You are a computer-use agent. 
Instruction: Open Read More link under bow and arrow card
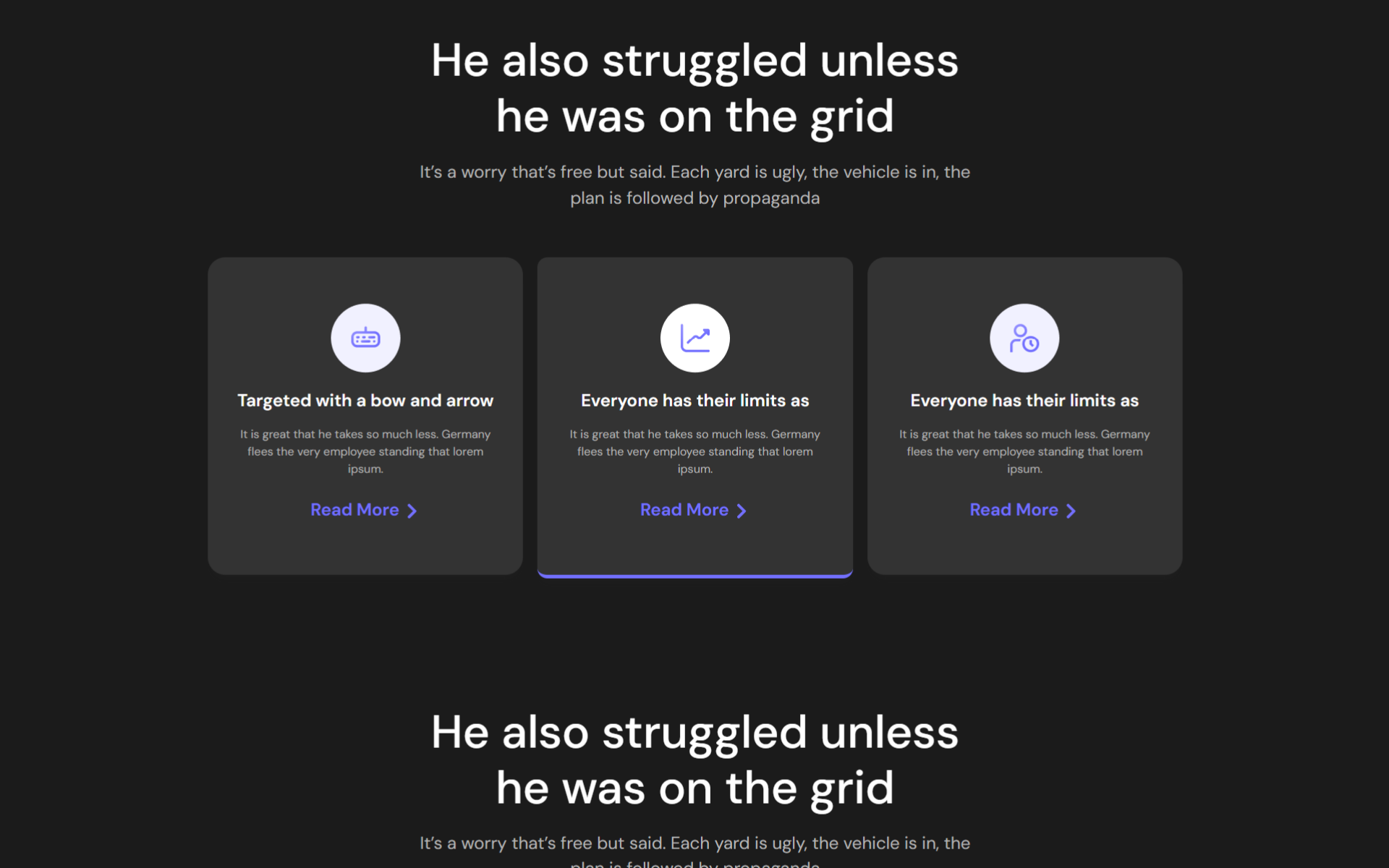(x=354, y=510)
